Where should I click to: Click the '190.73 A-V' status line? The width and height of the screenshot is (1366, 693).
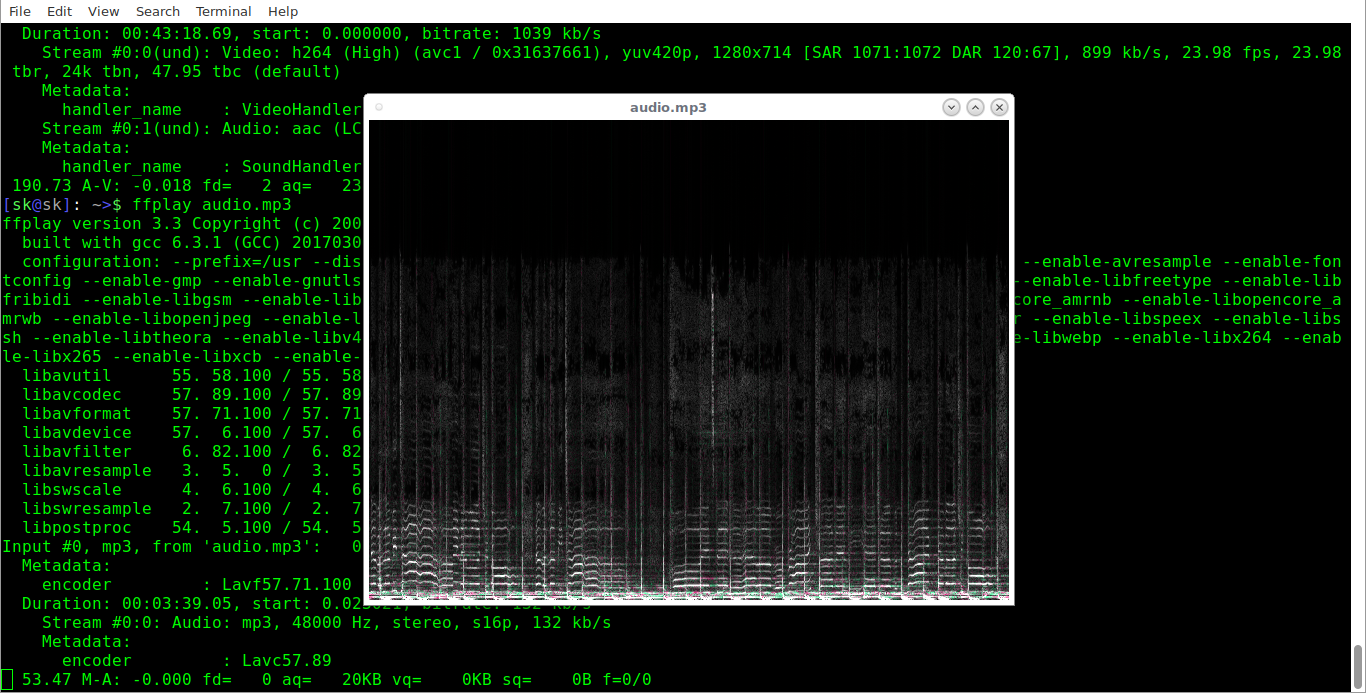[187, 185]
